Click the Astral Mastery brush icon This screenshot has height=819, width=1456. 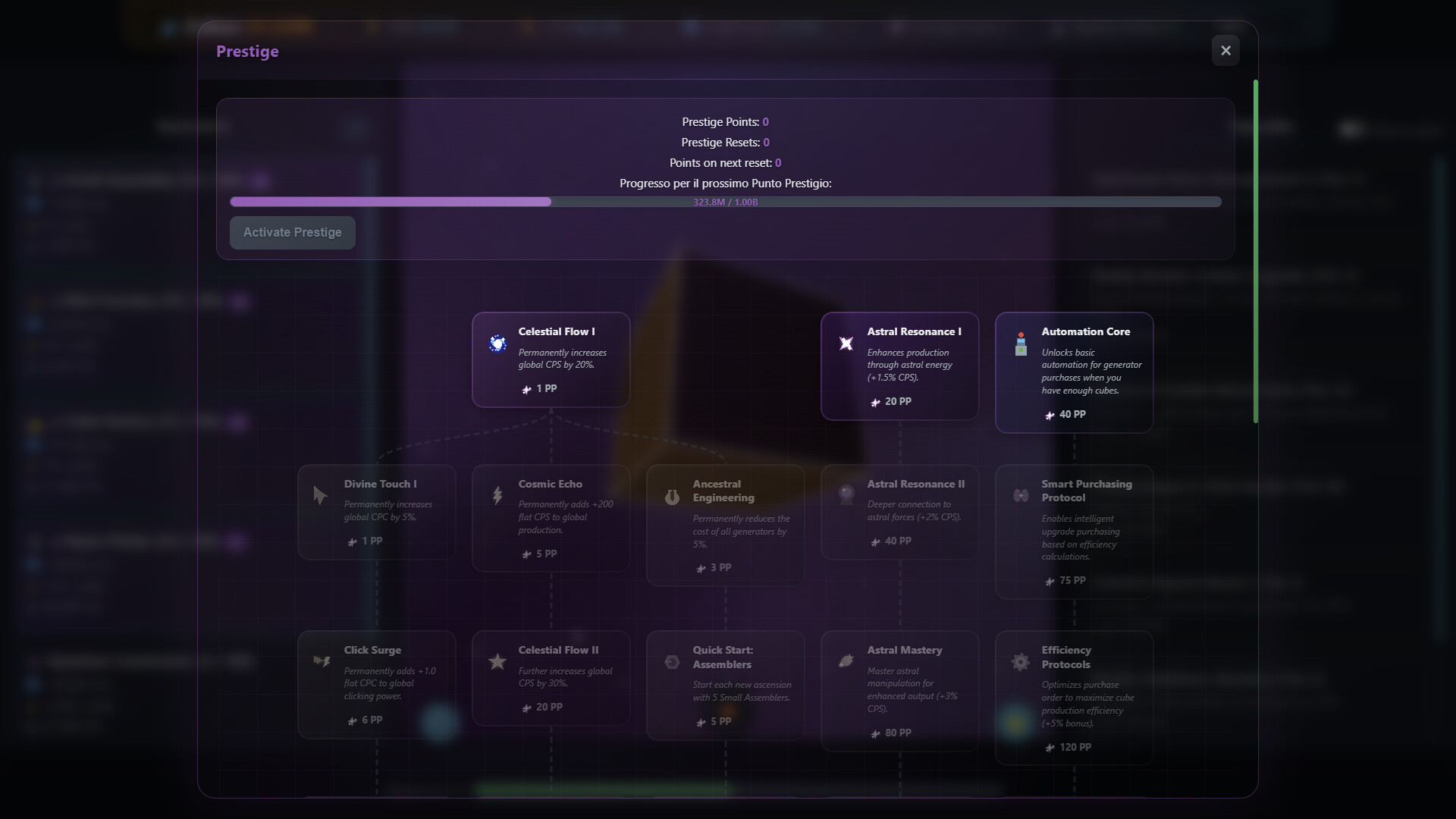pos(846,661)
